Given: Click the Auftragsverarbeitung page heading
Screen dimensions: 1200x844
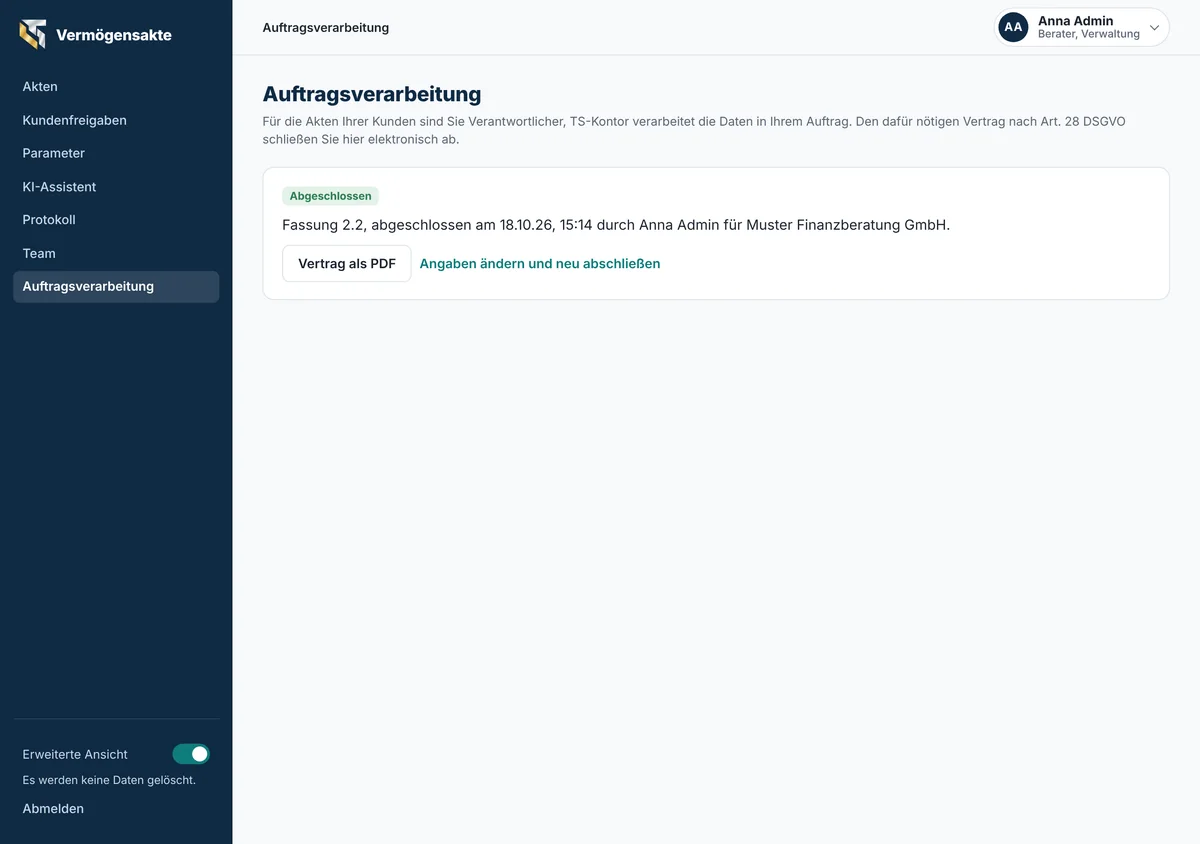Looking at the screenshot, I should coord(372,94).
